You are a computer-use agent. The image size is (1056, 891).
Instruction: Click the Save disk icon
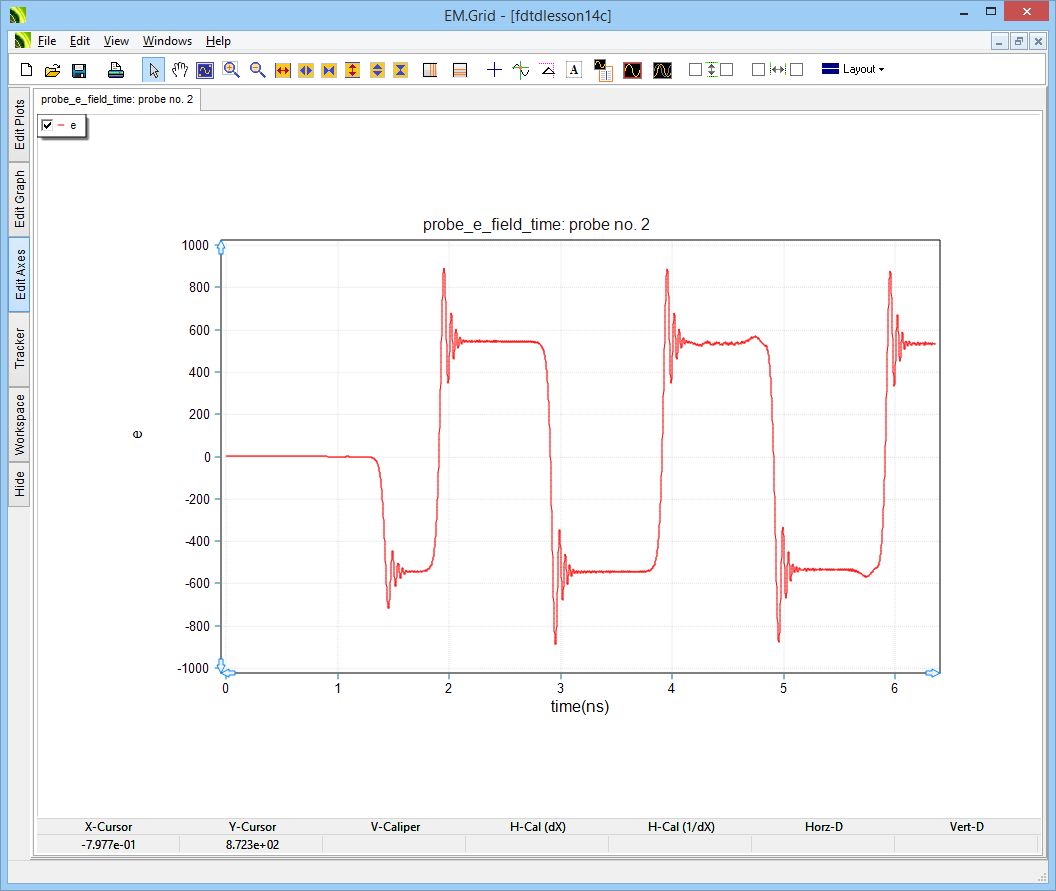(79, 70)
